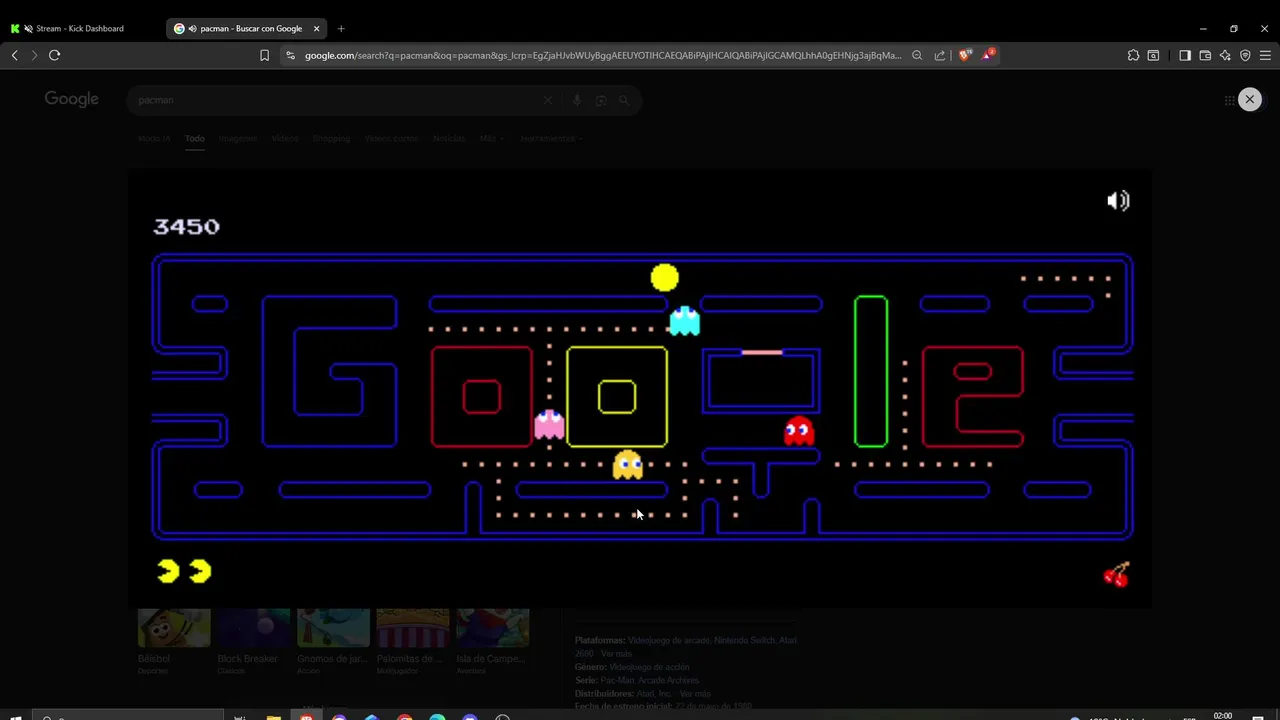This screenshot has height=720, width=1280.
Task: Toggle the browser sidebar panel
Action: (1185, 55)
